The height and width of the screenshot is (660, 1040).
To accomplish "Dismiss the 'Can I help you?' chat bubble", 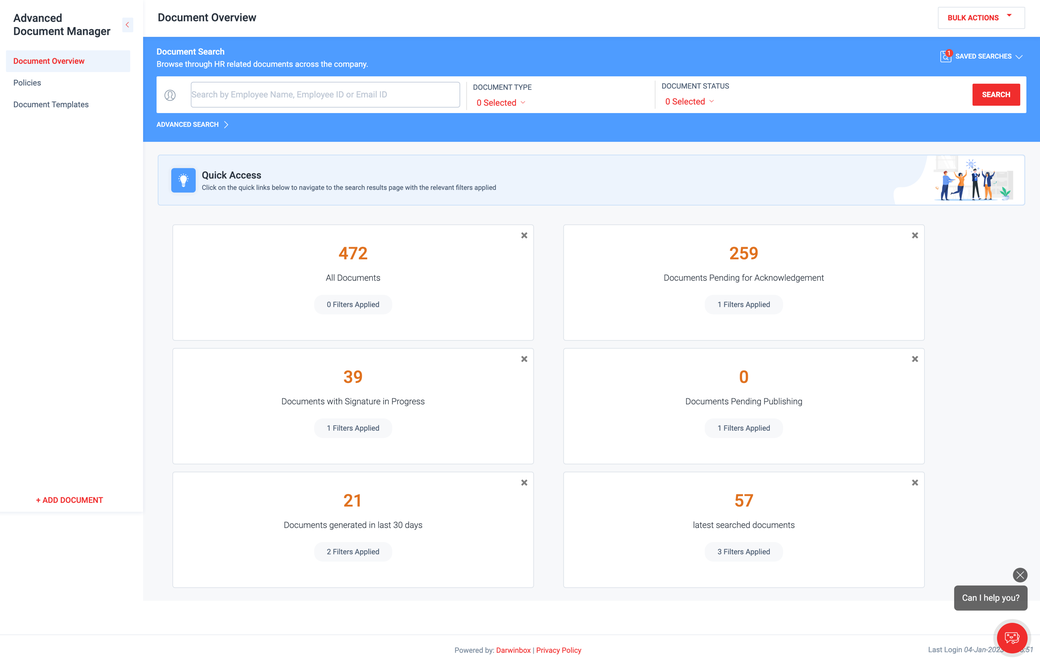I will click(x=1020, y=575).
